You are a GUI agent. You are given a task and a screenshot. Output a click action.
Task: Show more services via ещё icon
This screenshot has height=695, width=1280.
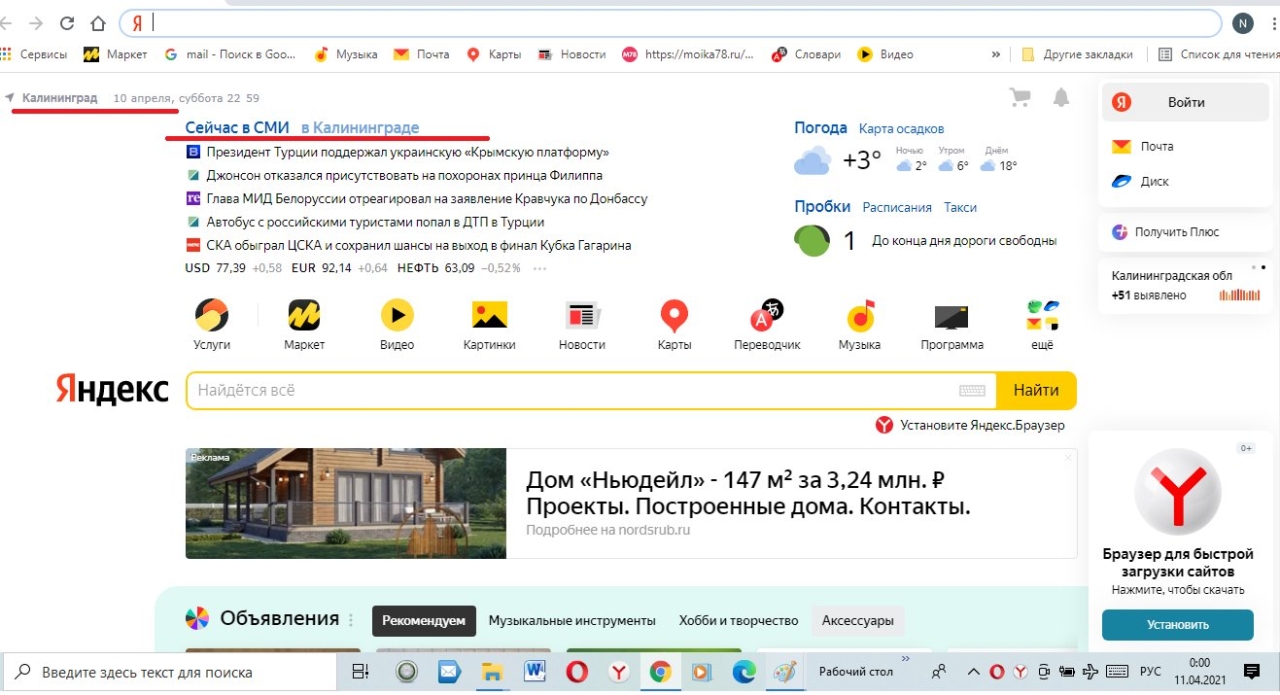pos(1042,316)
